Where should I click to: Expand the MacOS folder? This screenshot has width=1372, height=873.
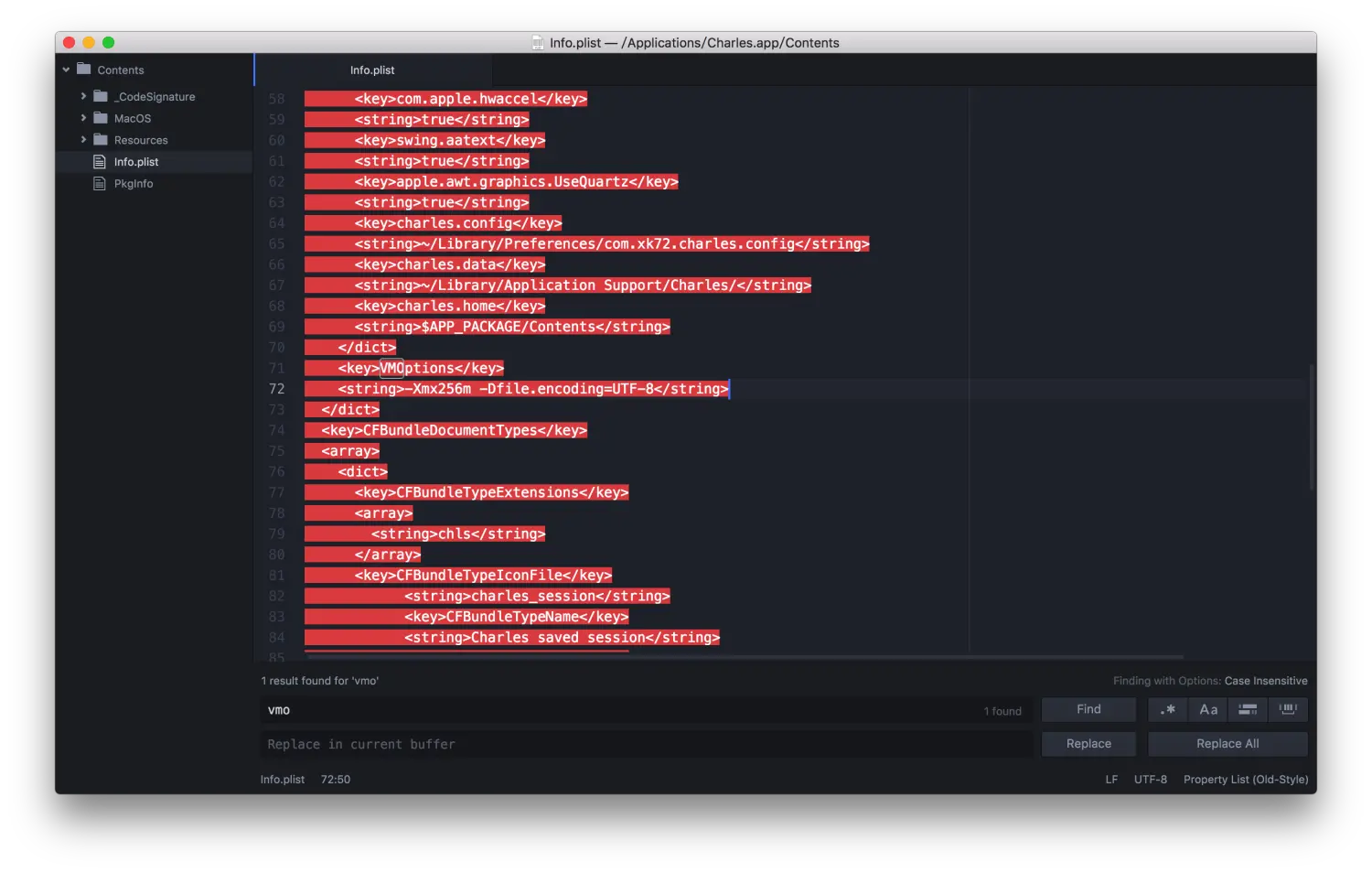pyautogui.click(x=83, y=118)
